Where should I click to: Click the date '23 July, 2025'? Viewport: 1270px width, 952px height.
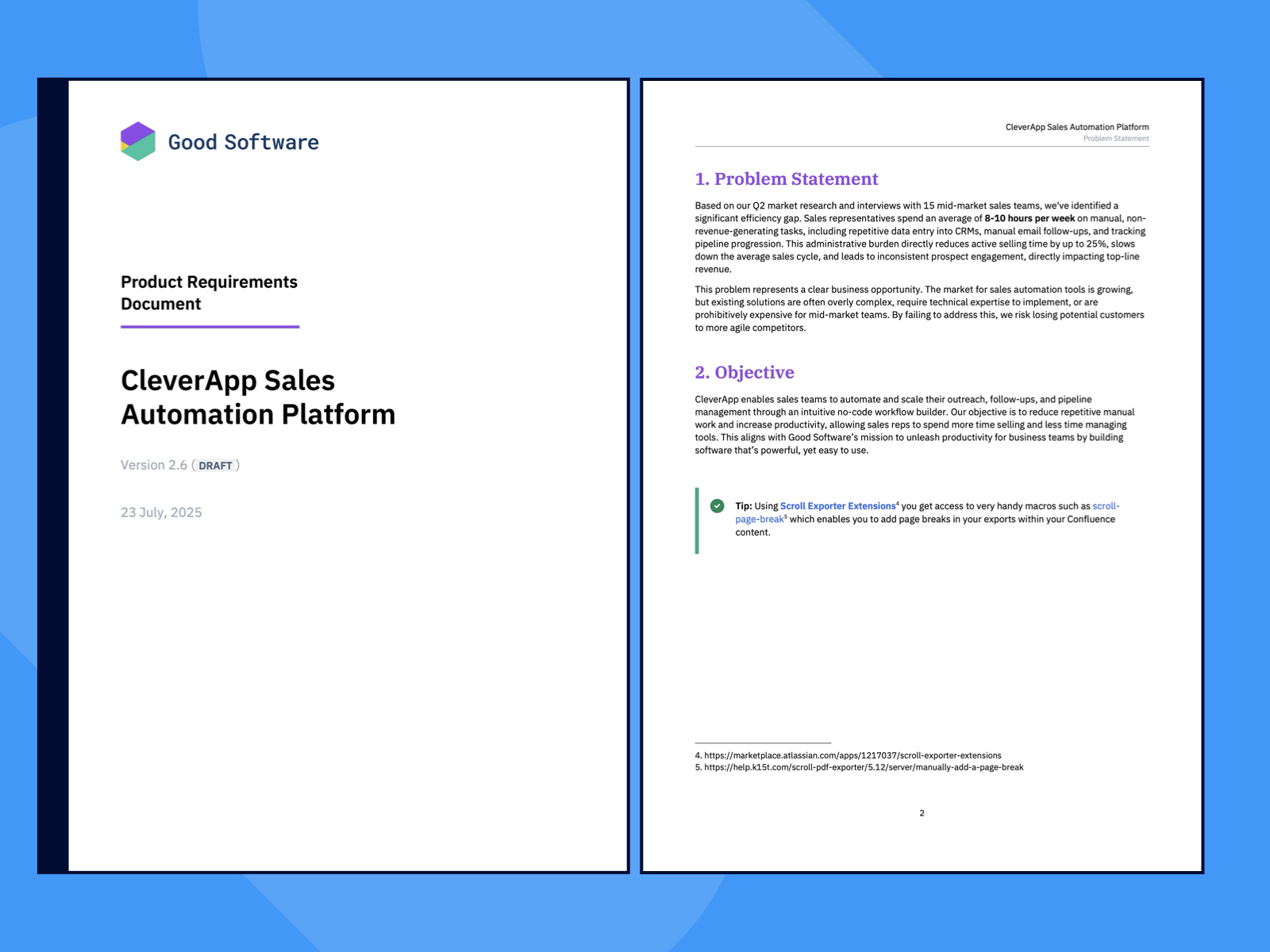161,512
